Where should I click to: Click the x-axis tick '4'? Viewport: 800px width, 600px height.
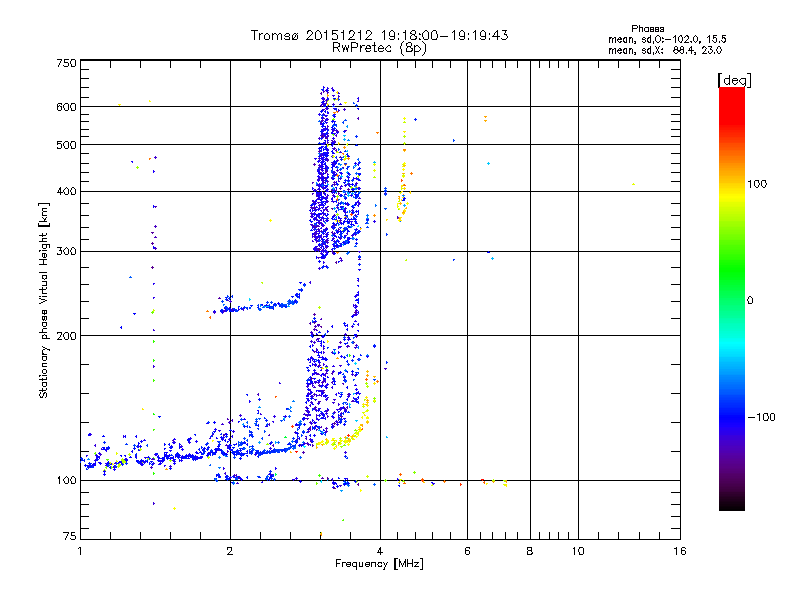tap(380, 551)
